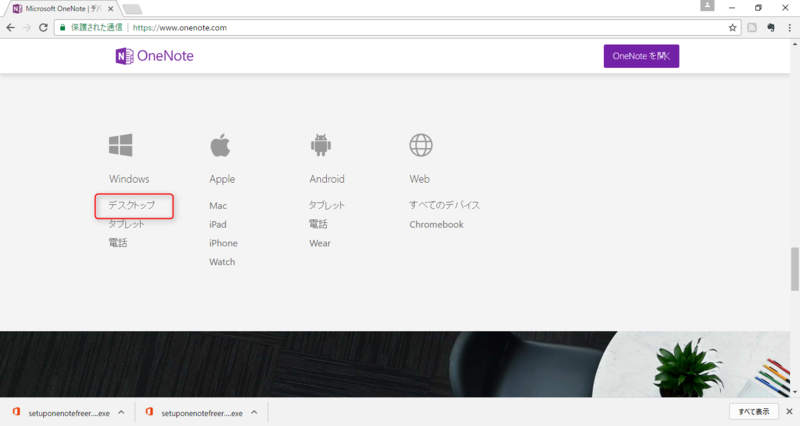Open the Android Wear link
The height and width of the screenshot is (426, 800).
320,243
